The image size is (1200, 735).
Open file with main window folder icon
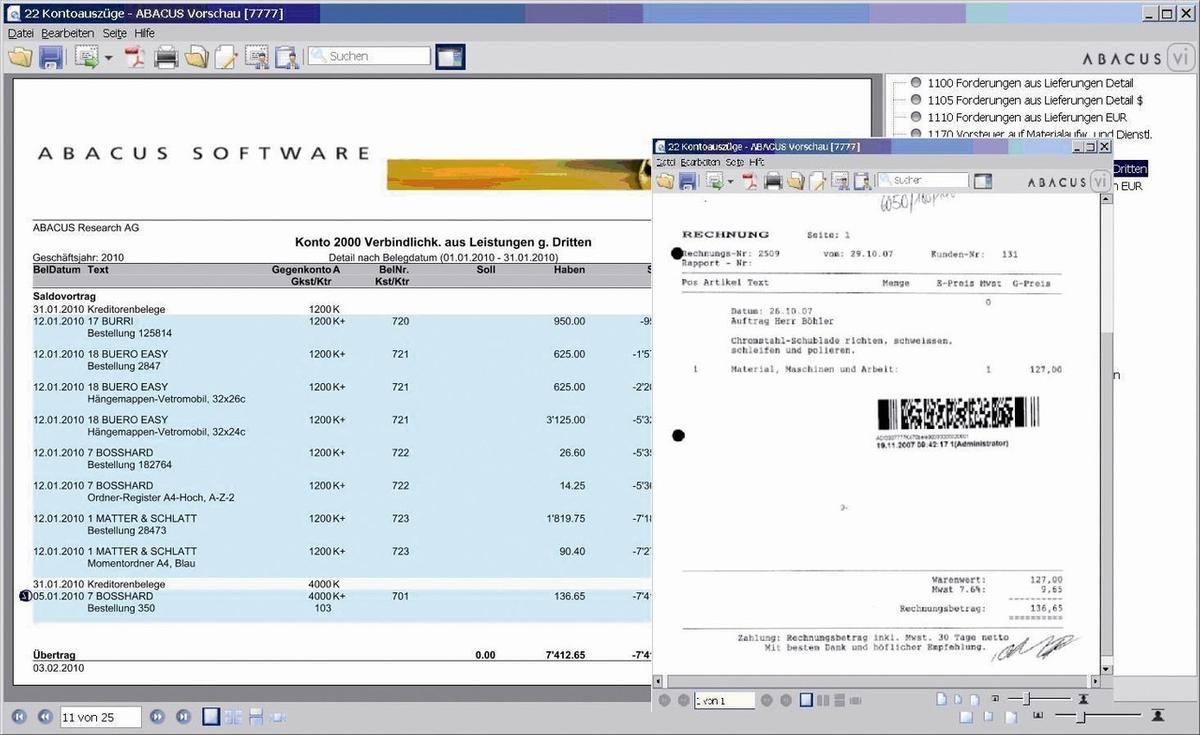pos(20,57)
